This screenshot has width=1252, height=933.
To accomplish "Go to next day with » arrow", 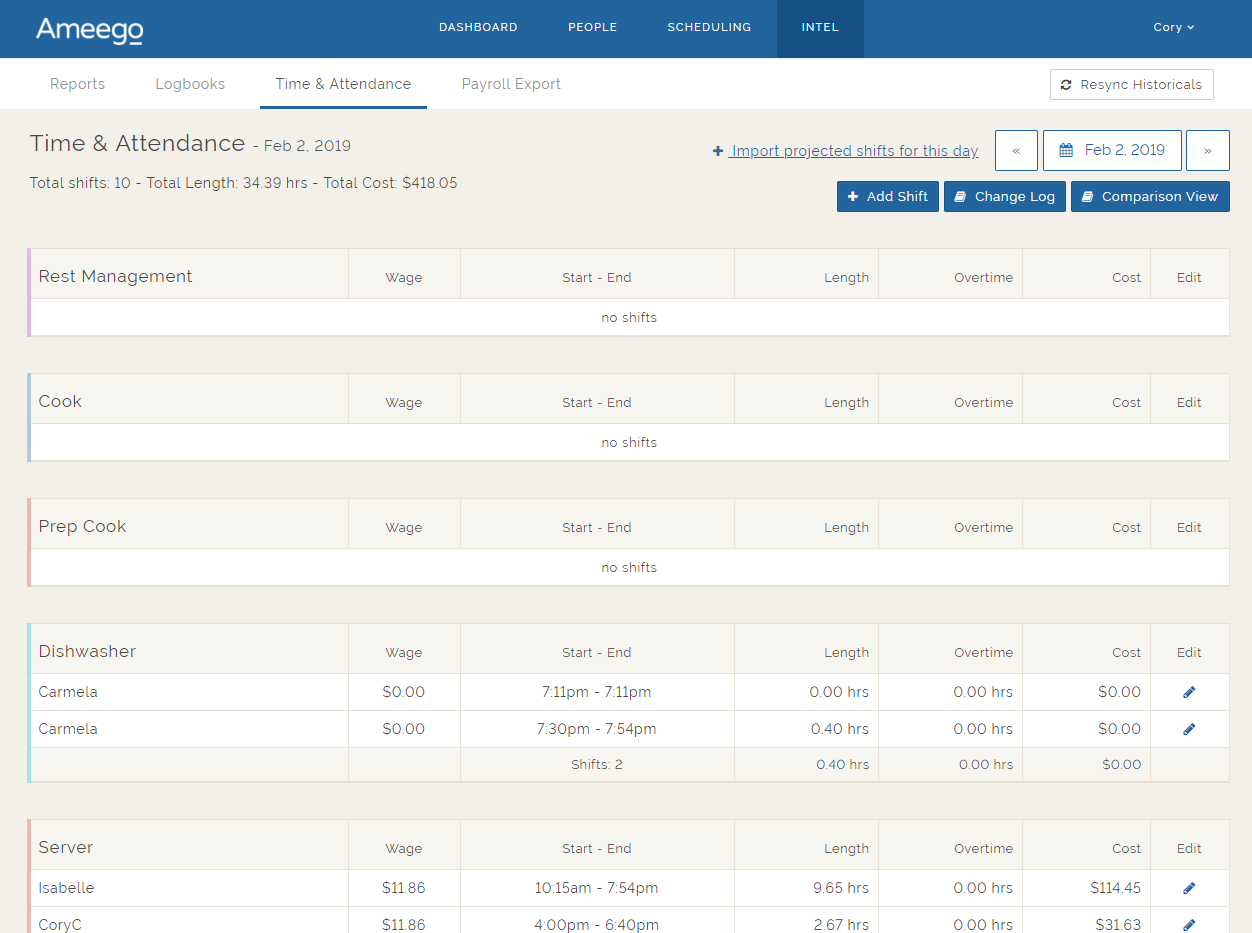I will coord(1207,150).
